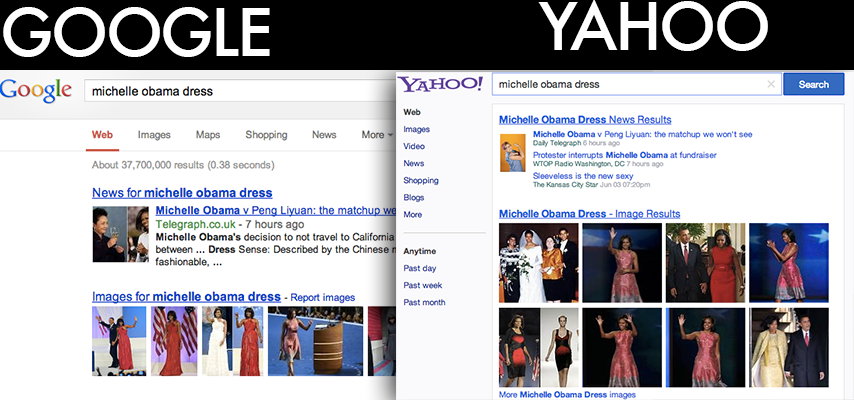This screenshot has height=400, width=854.
Task: Open Yahoo image of man in suit and red dress
Action: tap(705, 263)
